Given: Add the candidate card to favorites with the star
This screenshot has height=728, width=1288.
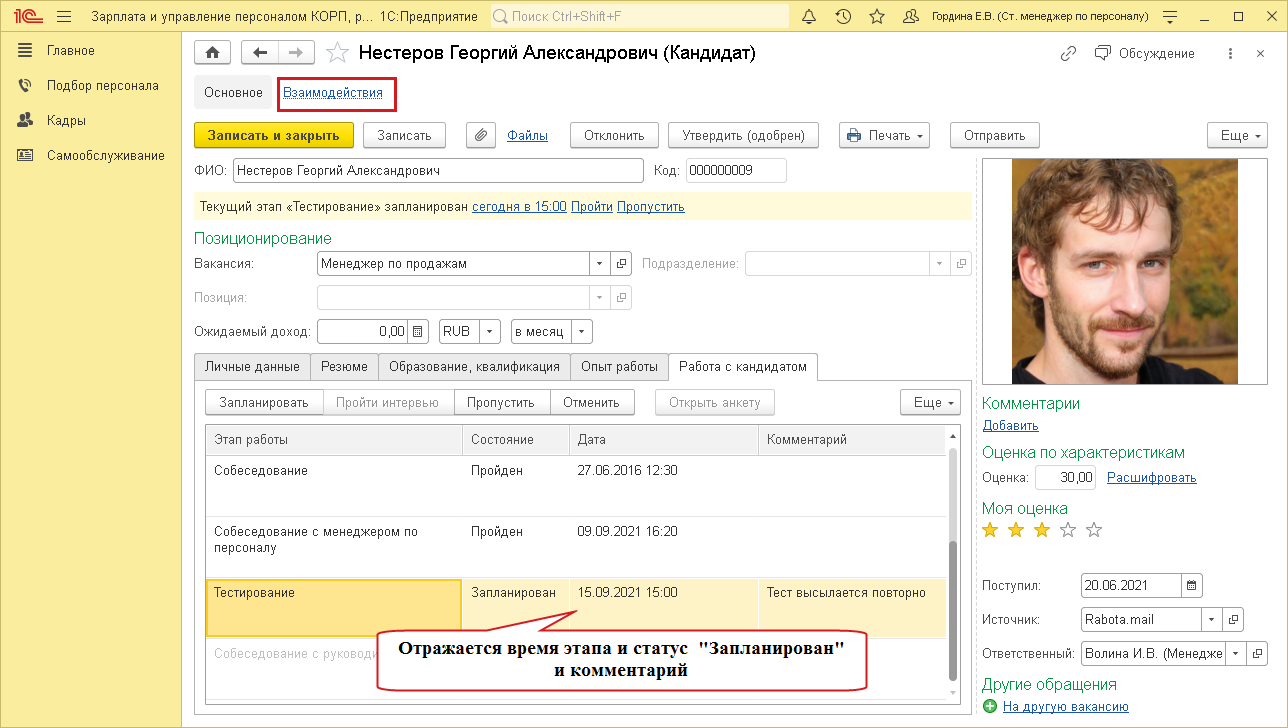Looking at the screenshot, I should coord(337,53).
